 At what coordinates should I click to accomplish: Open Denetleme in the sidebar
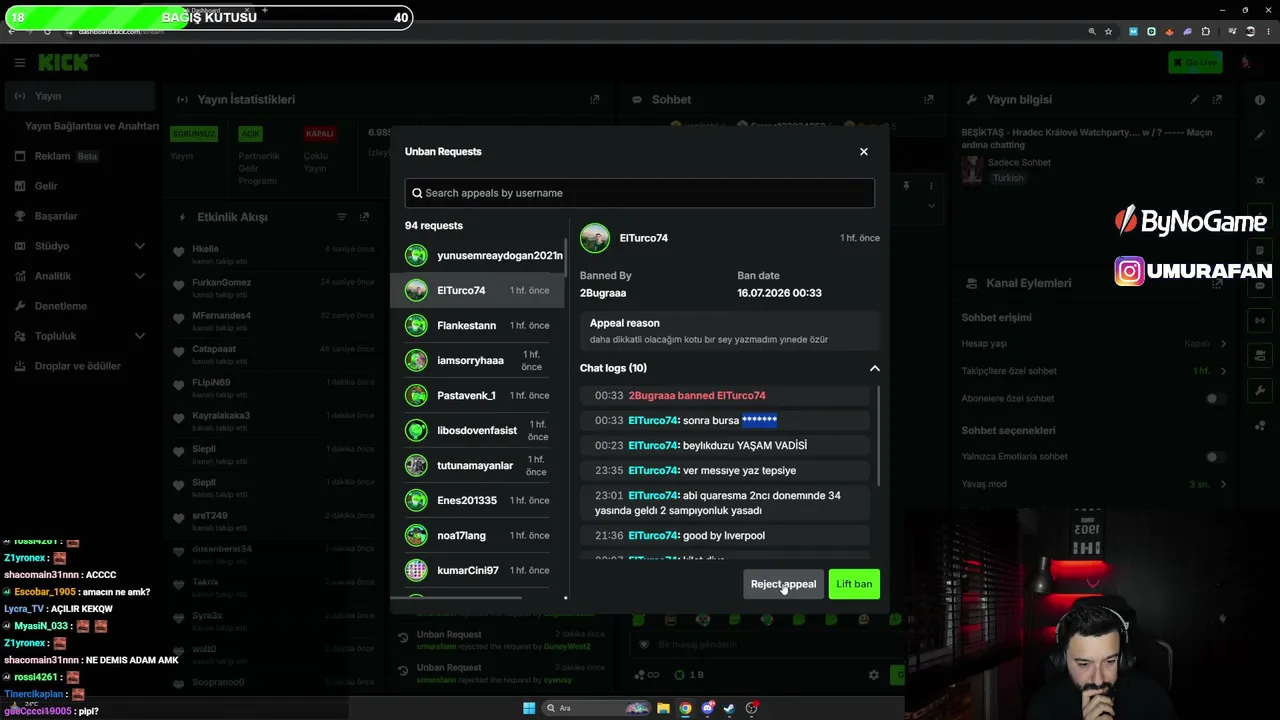80,306
